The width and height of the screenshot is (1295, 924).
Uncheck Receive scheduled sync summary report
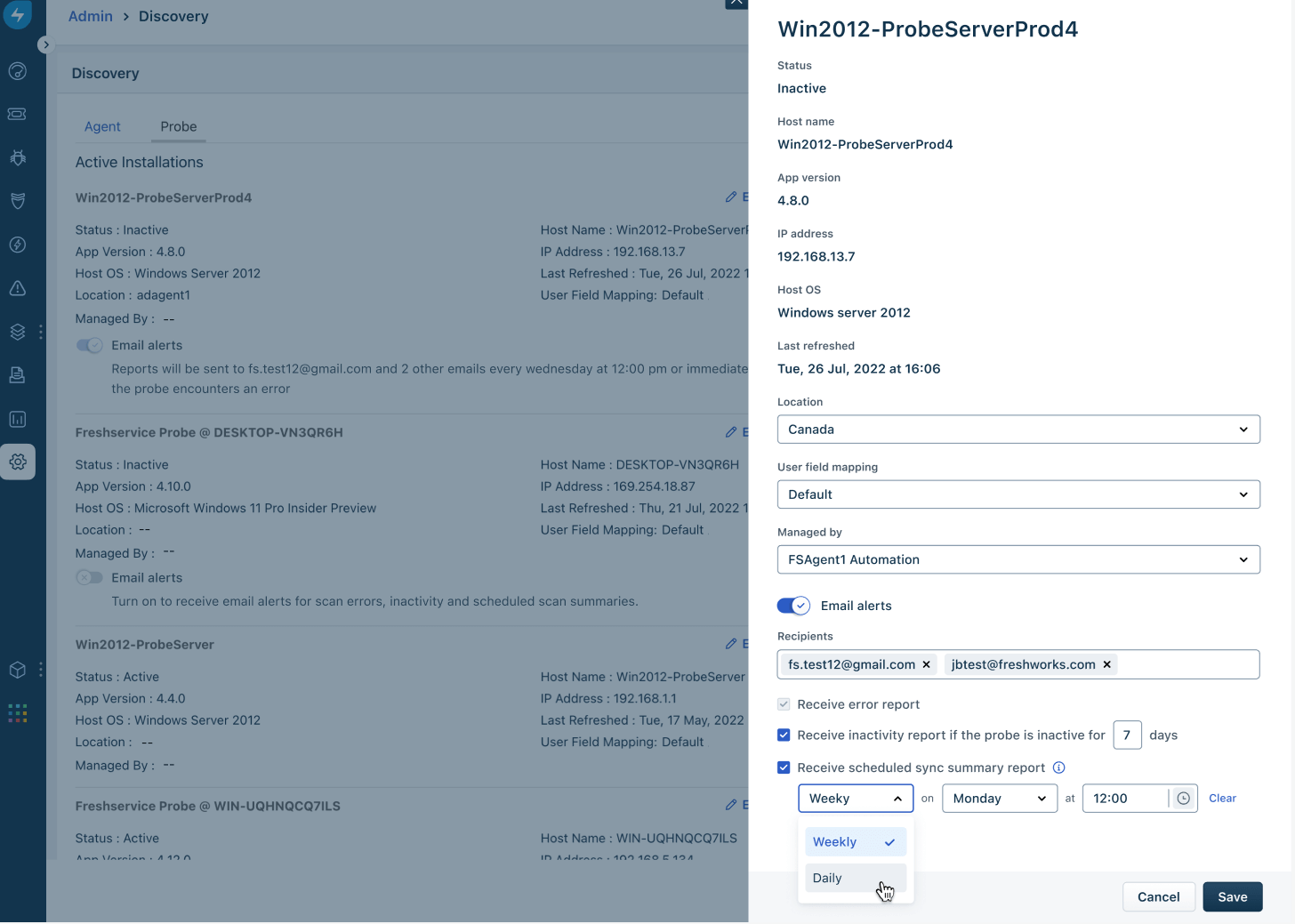coord(784,767)
